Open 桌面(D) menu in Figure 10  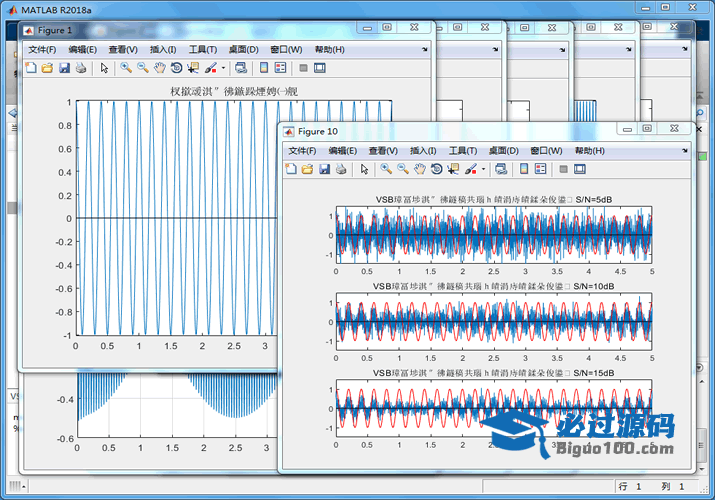(x=503, y=151)
